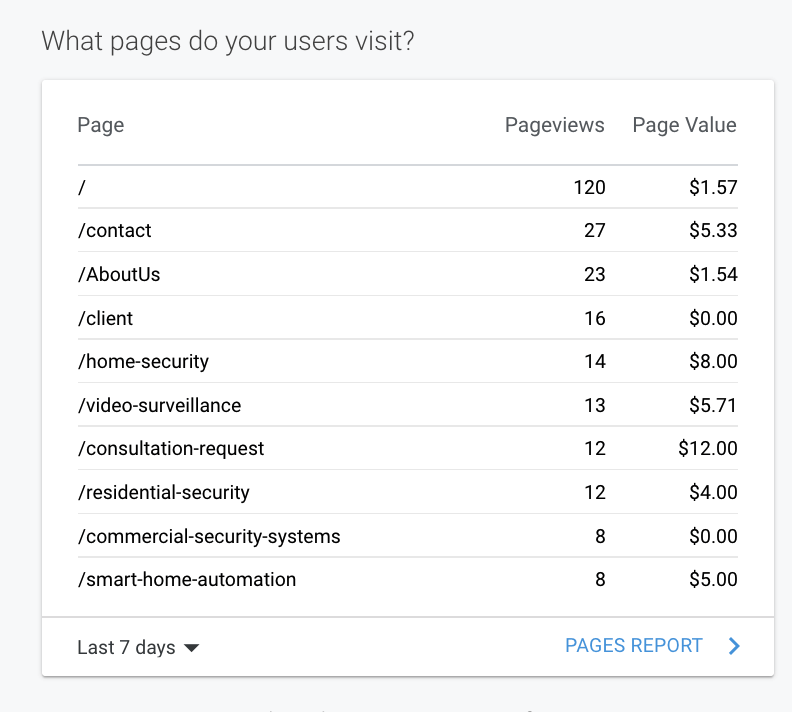Viewport: 792px width, 712px height.
Task: Open the /consultation-request page entry
Action: point(171,449)
